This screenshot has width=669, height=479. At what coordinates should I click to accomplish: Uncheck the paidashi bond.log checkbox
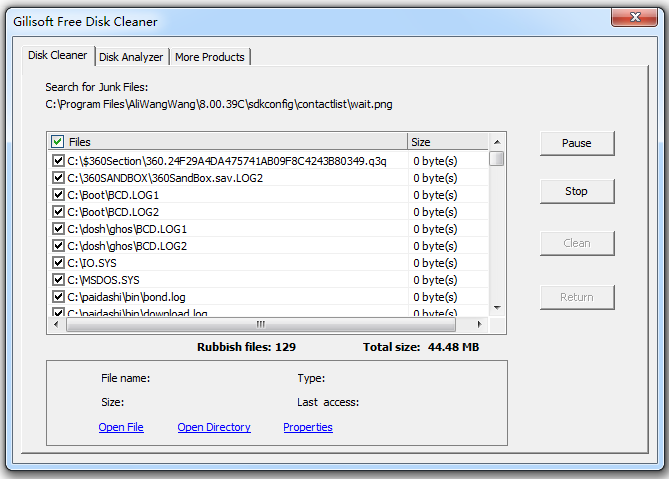(x=58, y=296)
